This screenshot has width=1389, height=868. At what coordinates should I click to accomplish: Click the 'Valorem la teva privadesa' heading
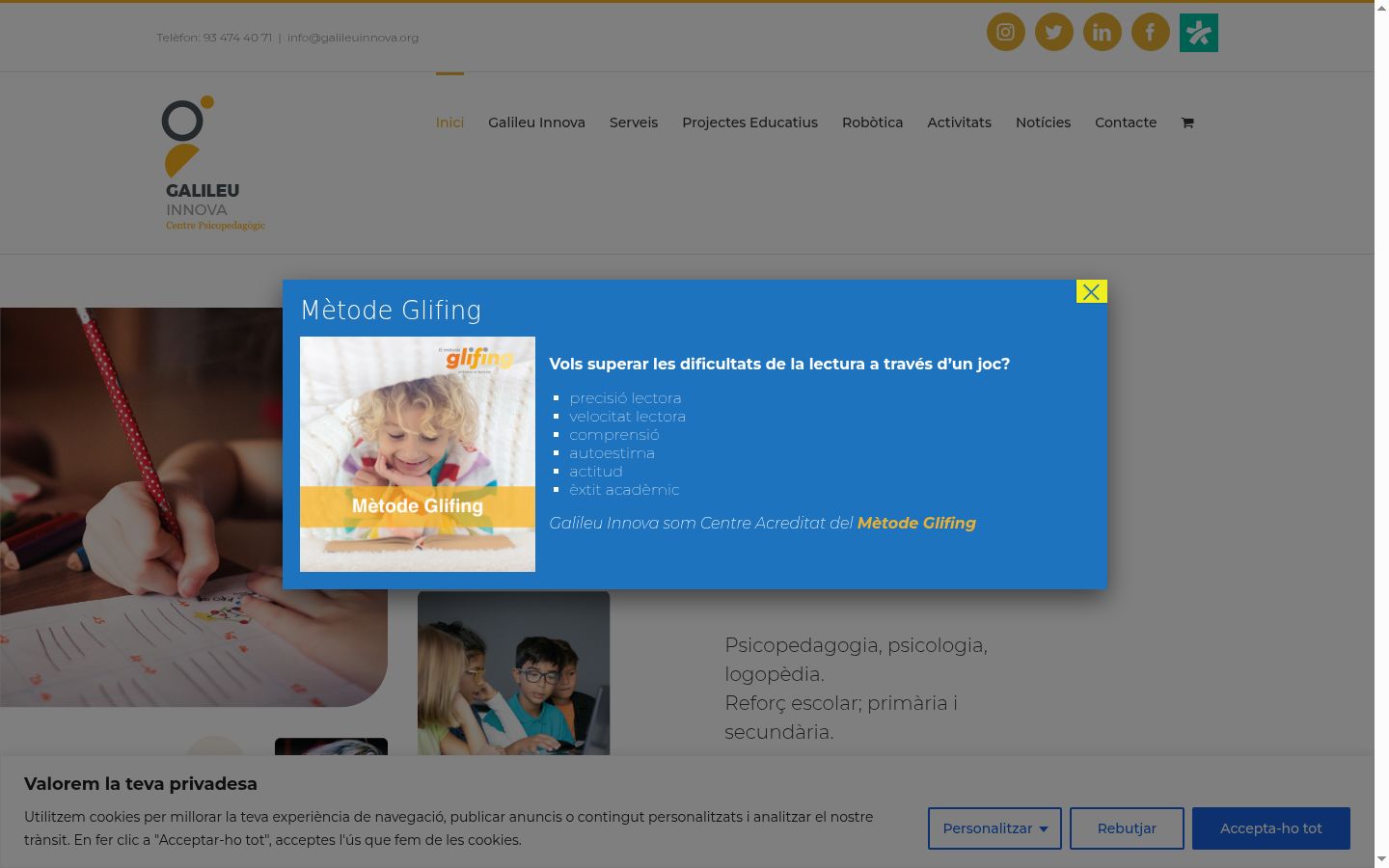[141, 784]
